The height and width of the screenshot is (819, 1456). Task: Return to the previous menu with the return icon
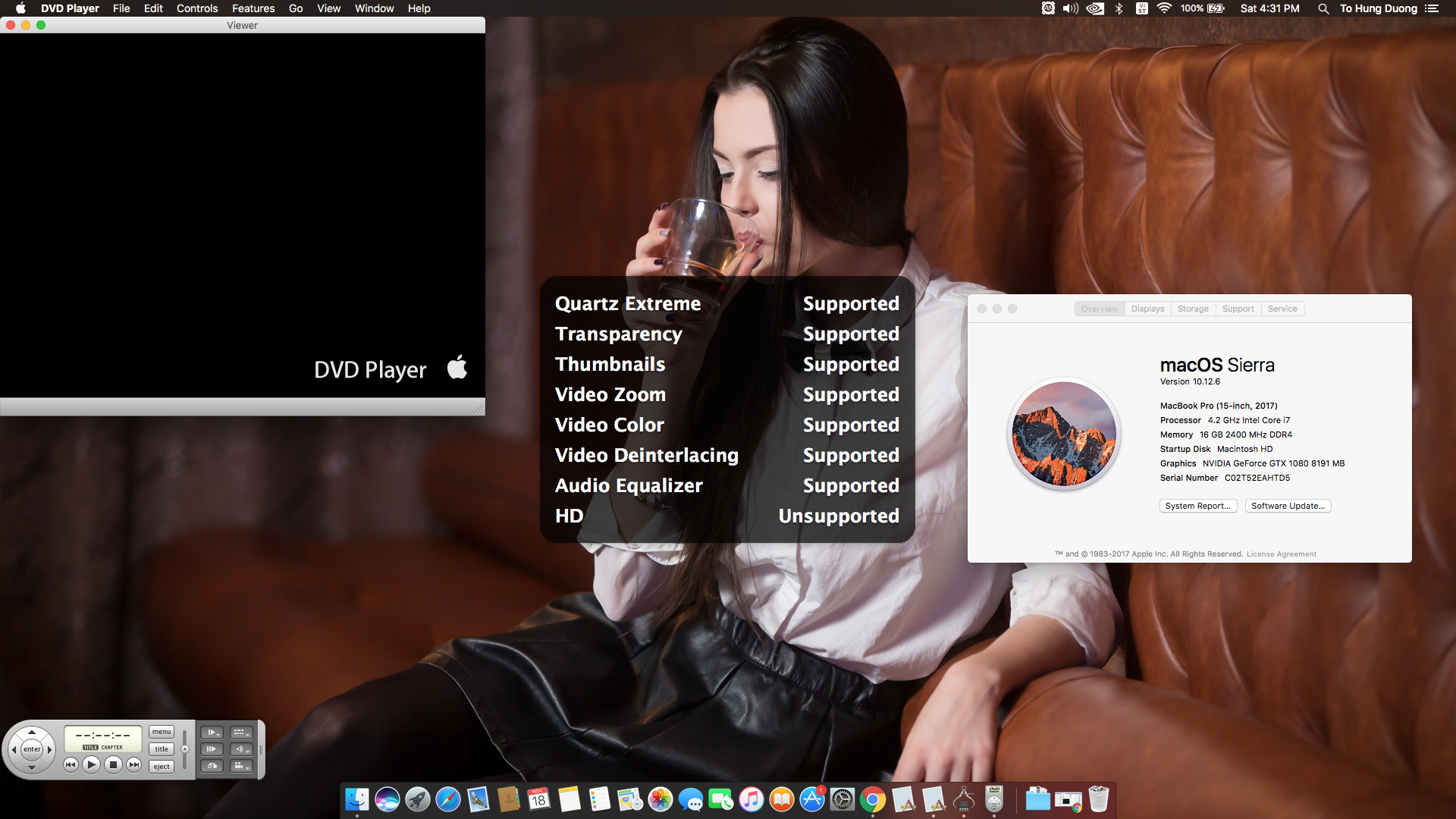pos(212,766)
